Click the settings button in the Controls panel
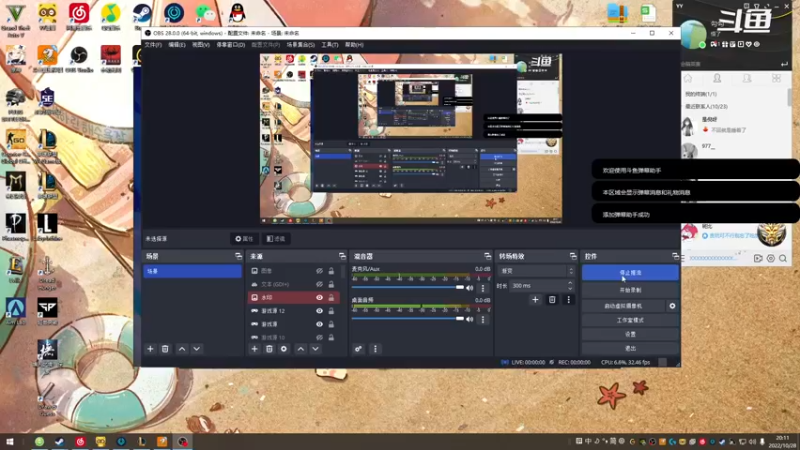 (x=630, y=334)
